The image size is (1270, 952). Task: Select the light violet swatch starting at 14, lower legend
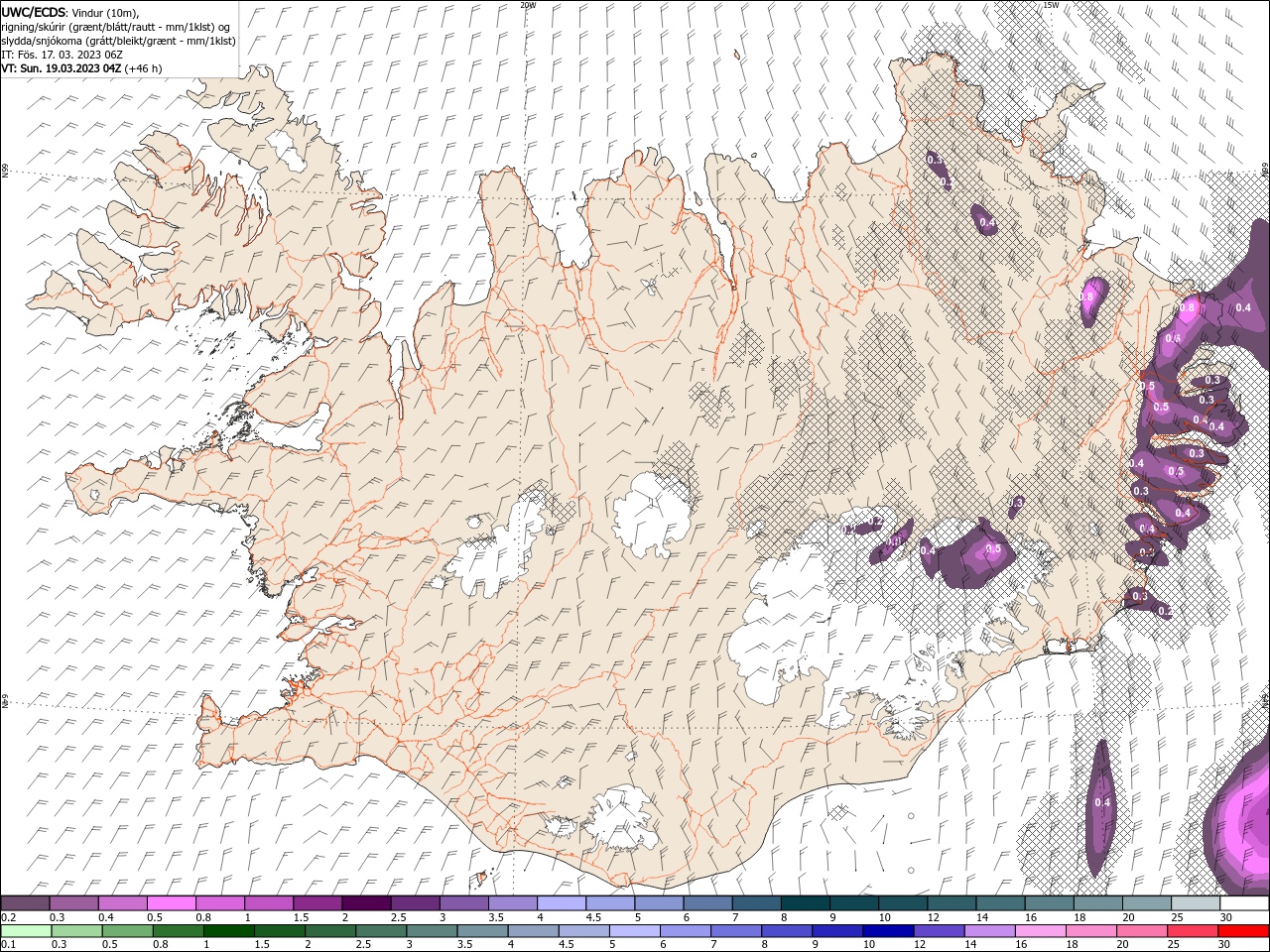pos(989,931)
